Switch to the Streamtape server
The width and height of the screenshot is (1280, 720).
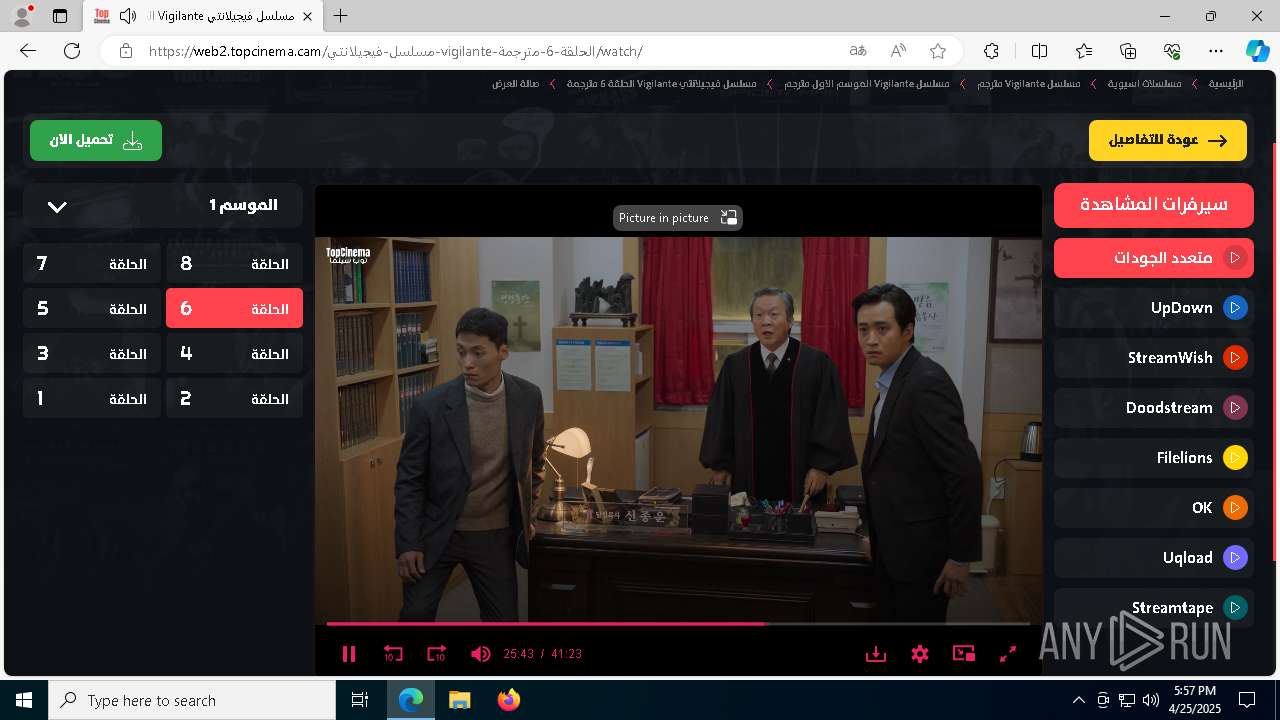coord(1154,607)
